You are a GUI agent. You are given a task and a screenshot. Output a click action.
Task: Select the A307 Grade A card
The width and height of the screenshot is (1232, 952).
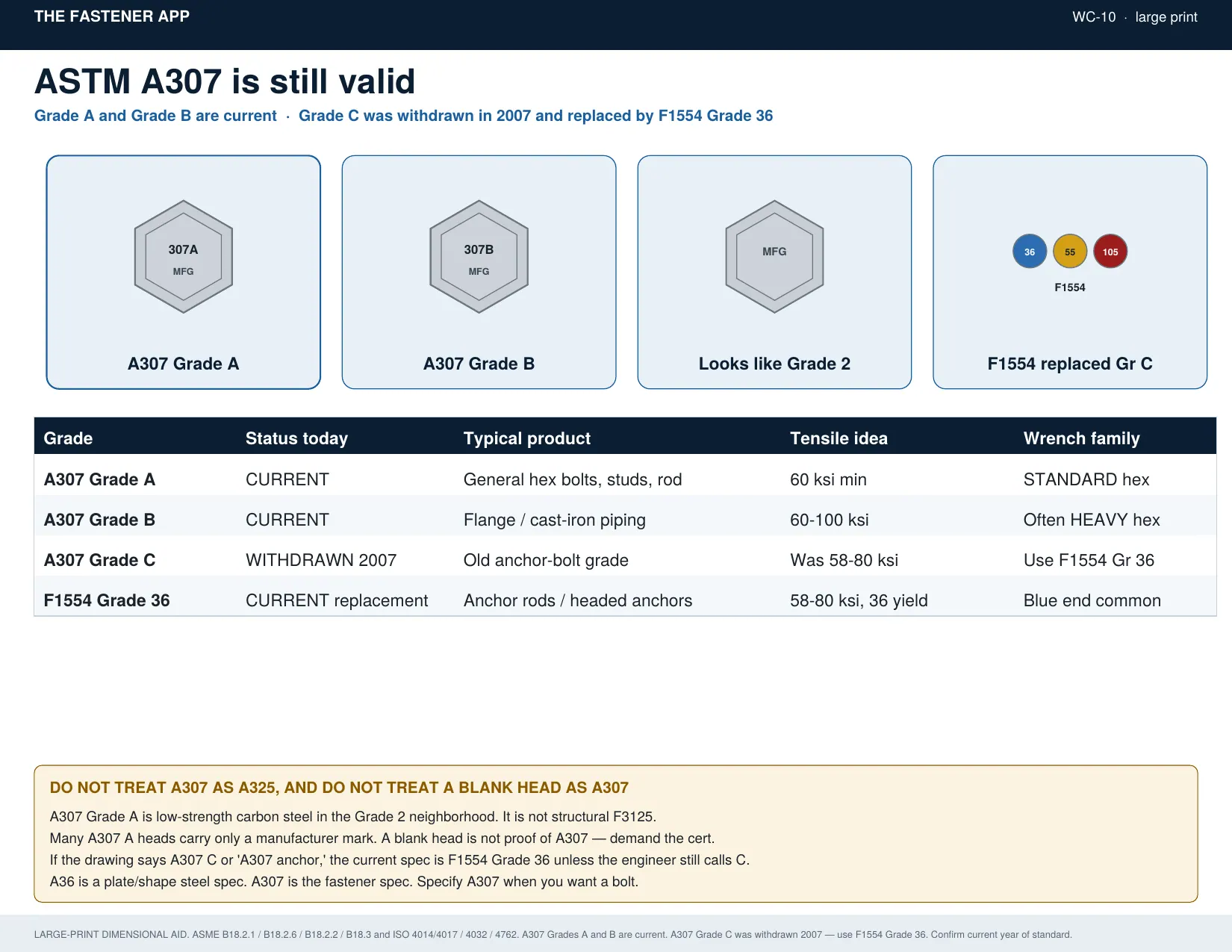click(x=184, y=272)
